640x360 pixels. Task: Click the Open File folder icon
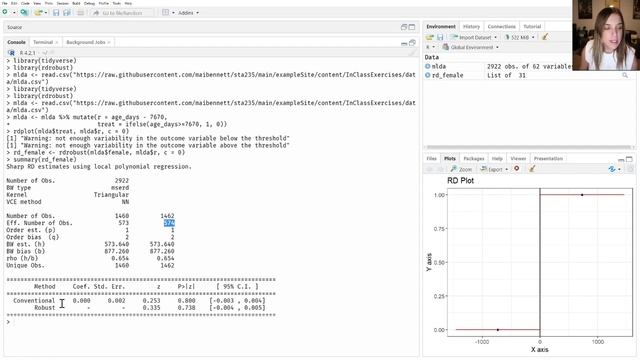[38, 13]
